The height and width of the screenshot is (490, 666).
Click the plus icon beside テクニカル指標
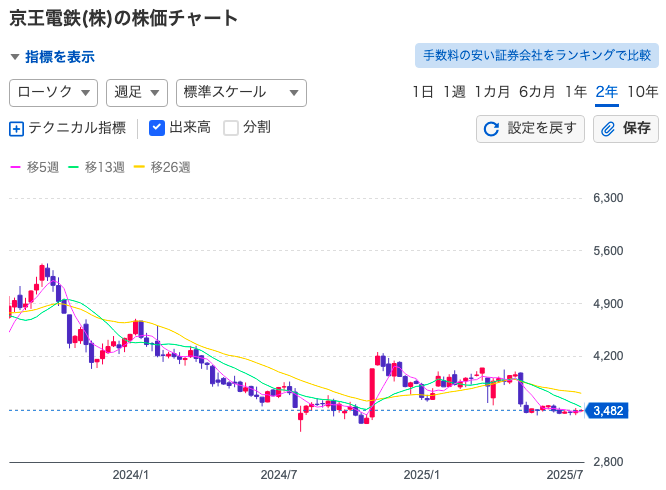click(17, 129)
